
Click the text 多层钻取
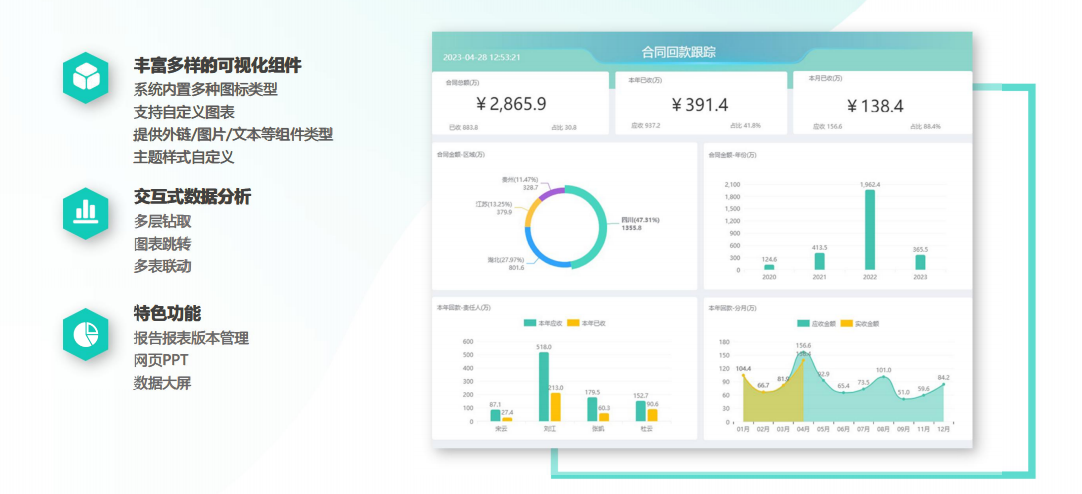(x=162, y=221)
